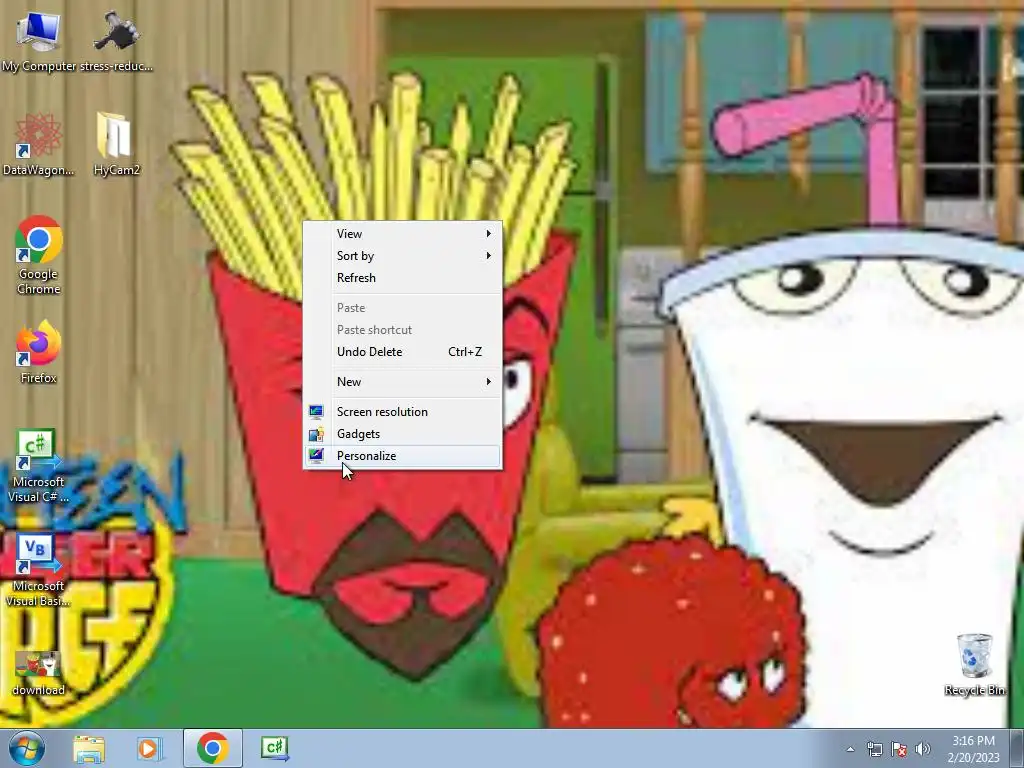Open the Windows Start button
1024x768 pixels.
click(27, 748)
